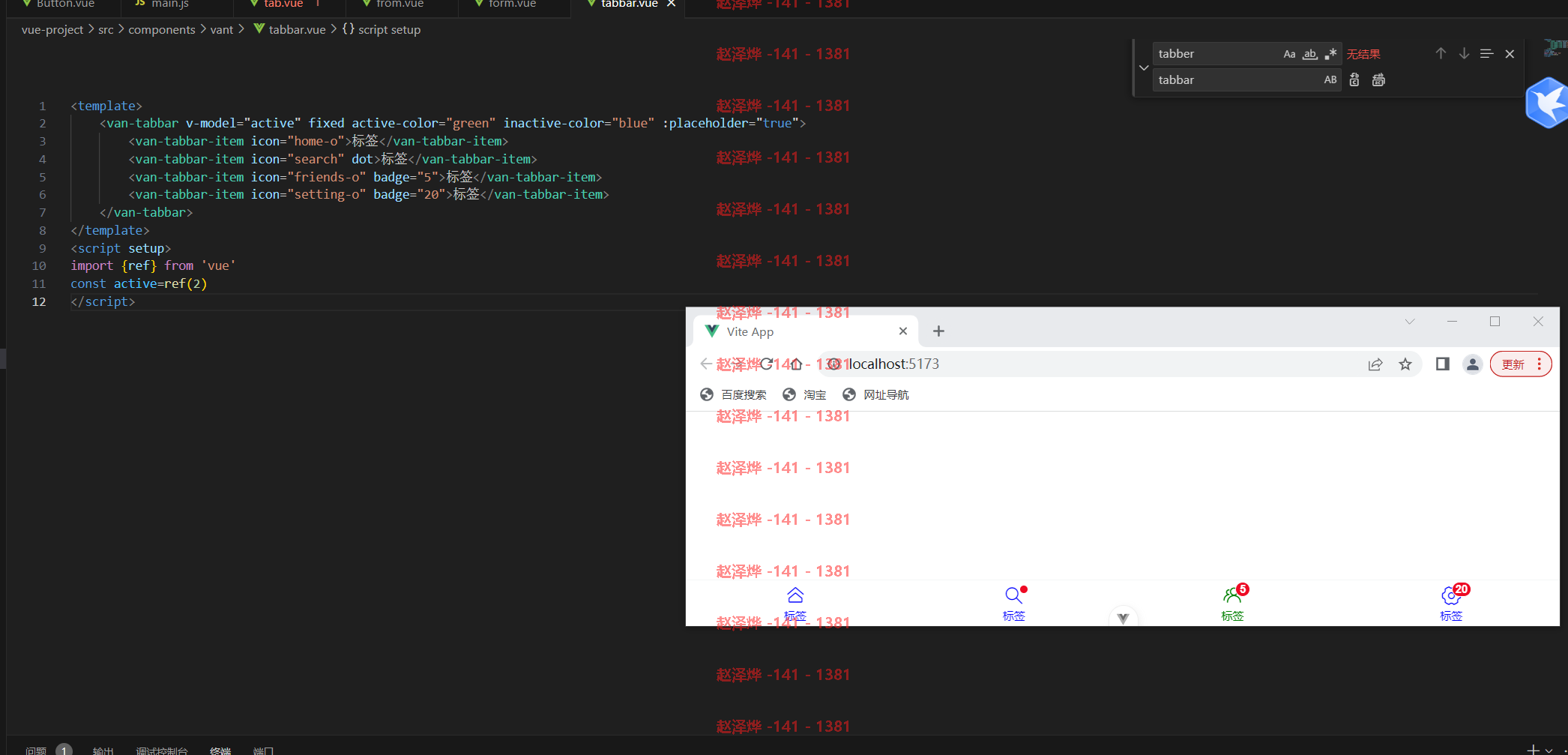Select the Vite App browser tab
The image size is (1568, 755).
tap(805, 331)
